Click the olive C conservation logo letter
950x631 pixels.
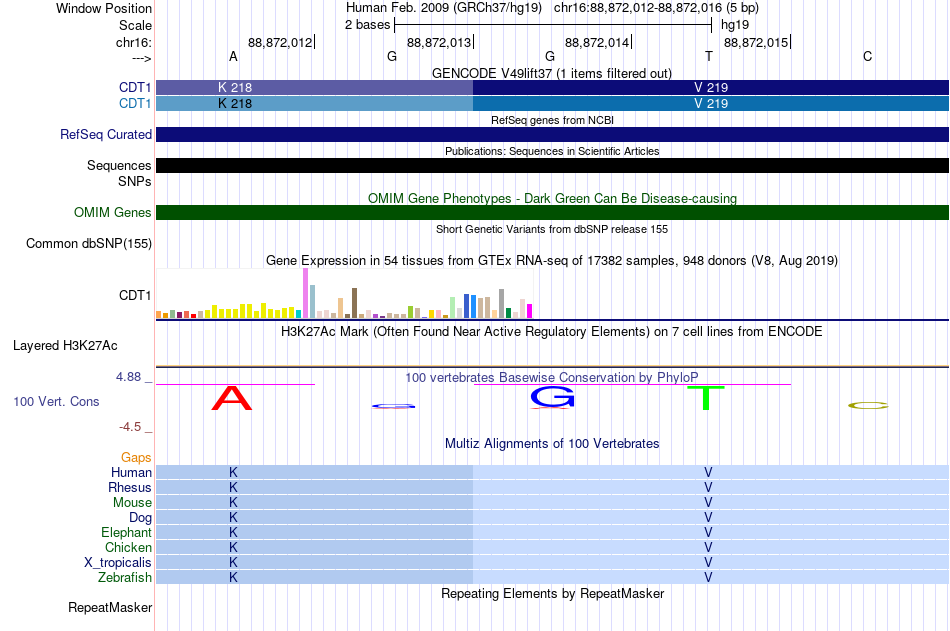point(868,406)
